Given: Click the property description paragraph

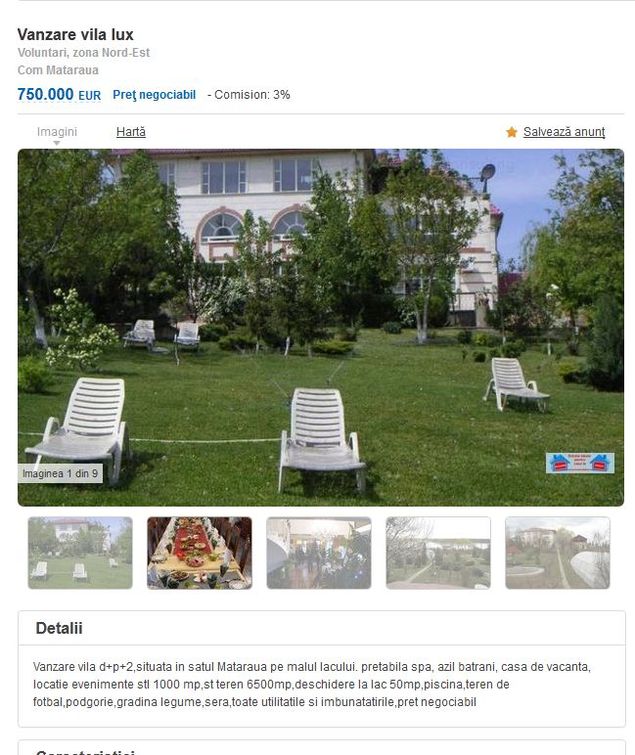Looking at the screenshot, I should pyautogui.click(x=312, y=684).
